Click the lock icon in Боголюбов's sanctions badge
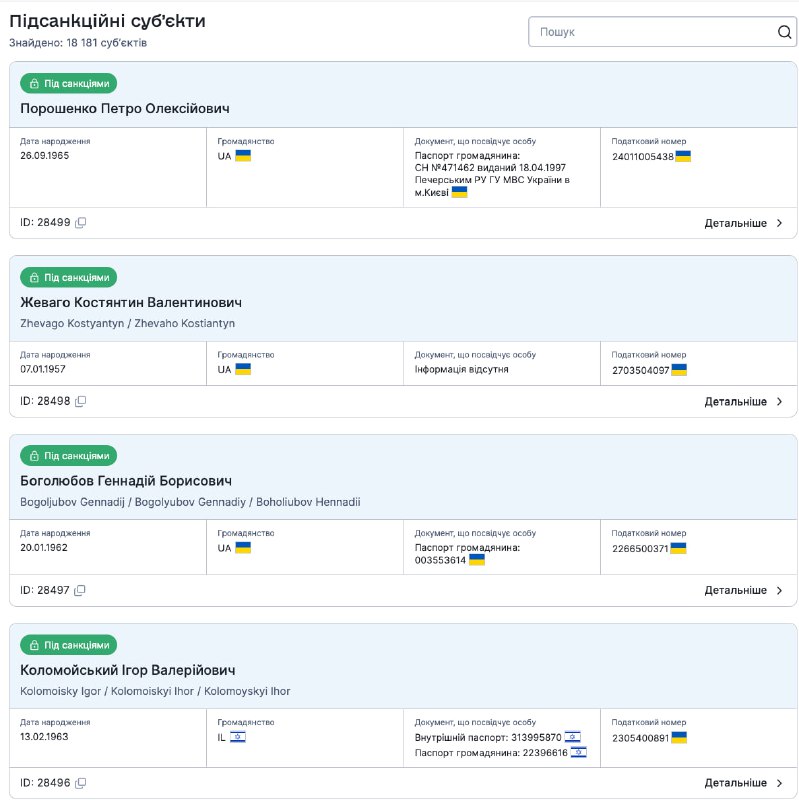Screen dimensions: 799x800 [35, 456]
